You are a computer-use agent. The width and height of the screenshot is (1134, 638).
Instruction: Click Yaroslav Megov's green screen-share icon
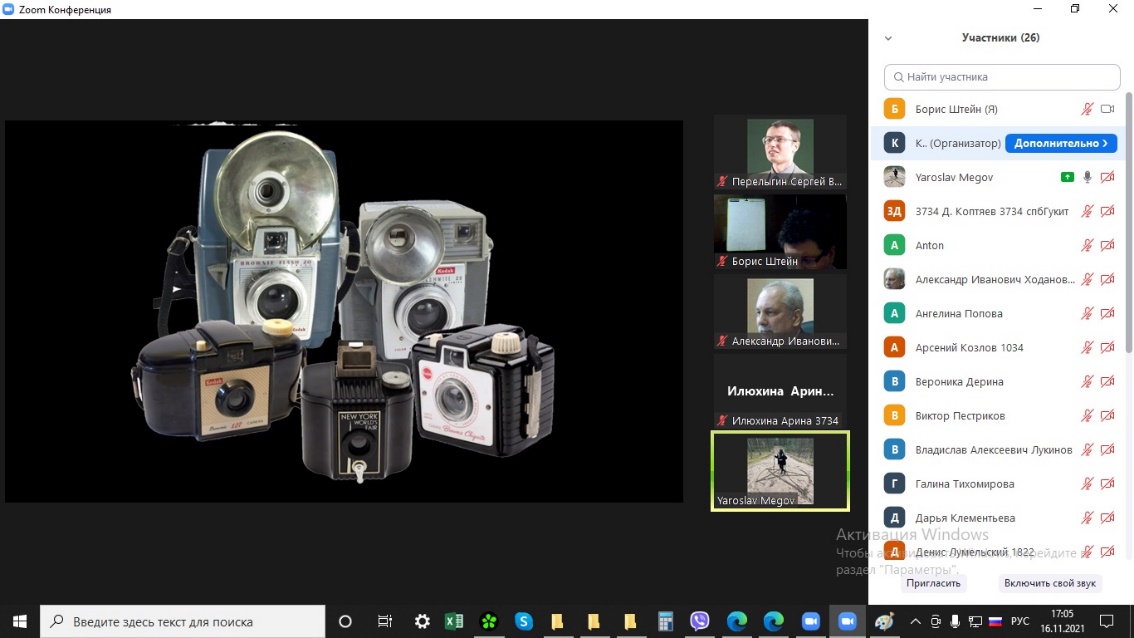point(1067,177)
